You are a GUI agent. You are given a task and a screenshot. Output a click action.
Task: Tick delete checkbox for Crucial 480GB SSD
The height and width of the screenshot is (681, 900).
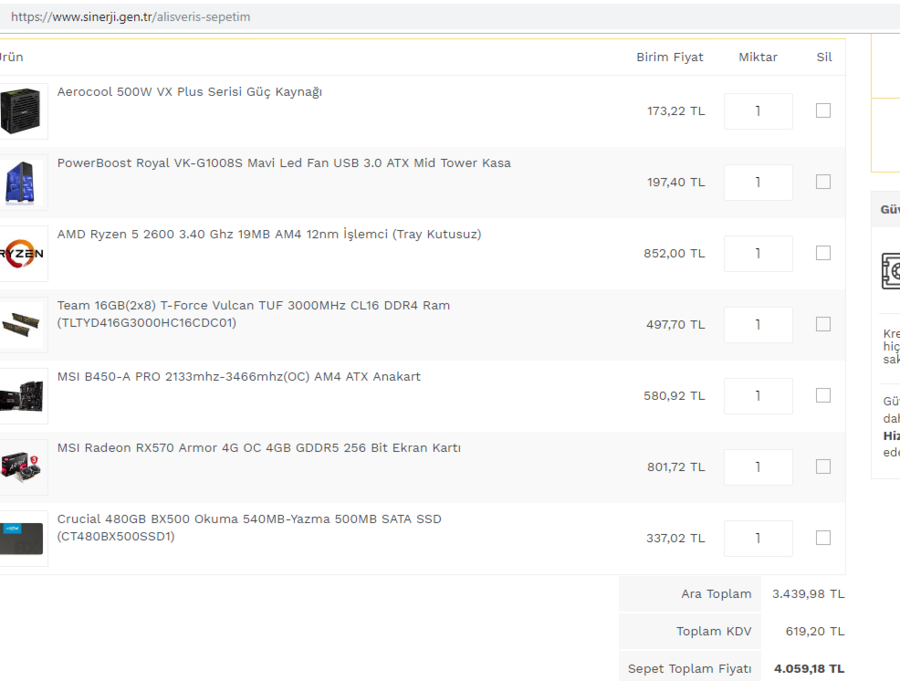click(823, 537)
